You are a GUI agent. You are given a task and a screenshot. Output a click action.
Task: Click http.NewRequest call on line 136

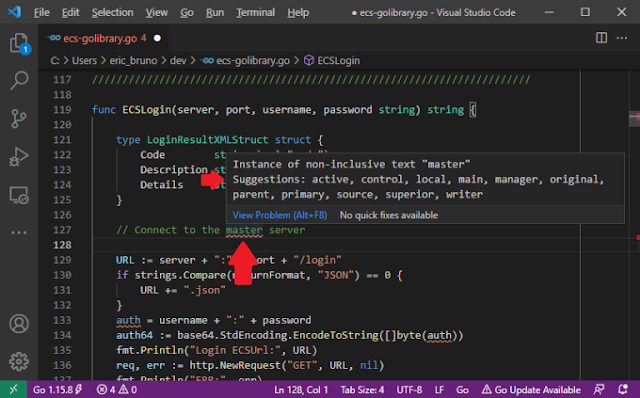pyautogui.click(x=236, y=365)
